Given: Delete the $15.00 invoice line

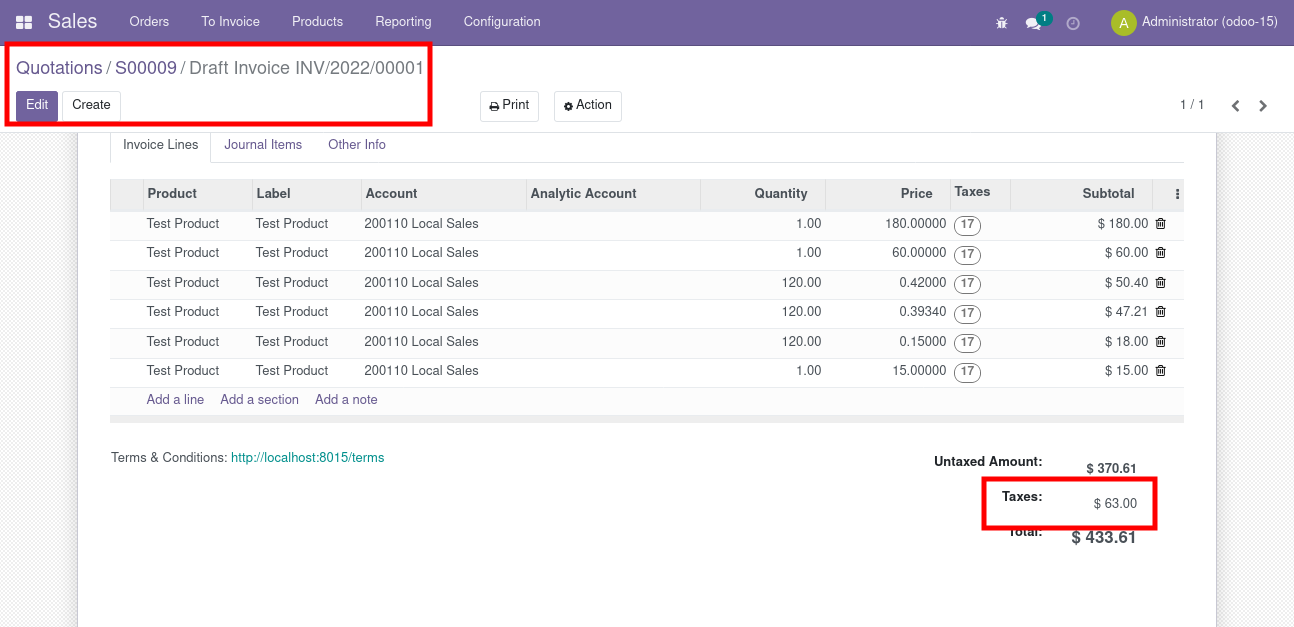Looking at the screenshot, I should (x=1160, y=370).
